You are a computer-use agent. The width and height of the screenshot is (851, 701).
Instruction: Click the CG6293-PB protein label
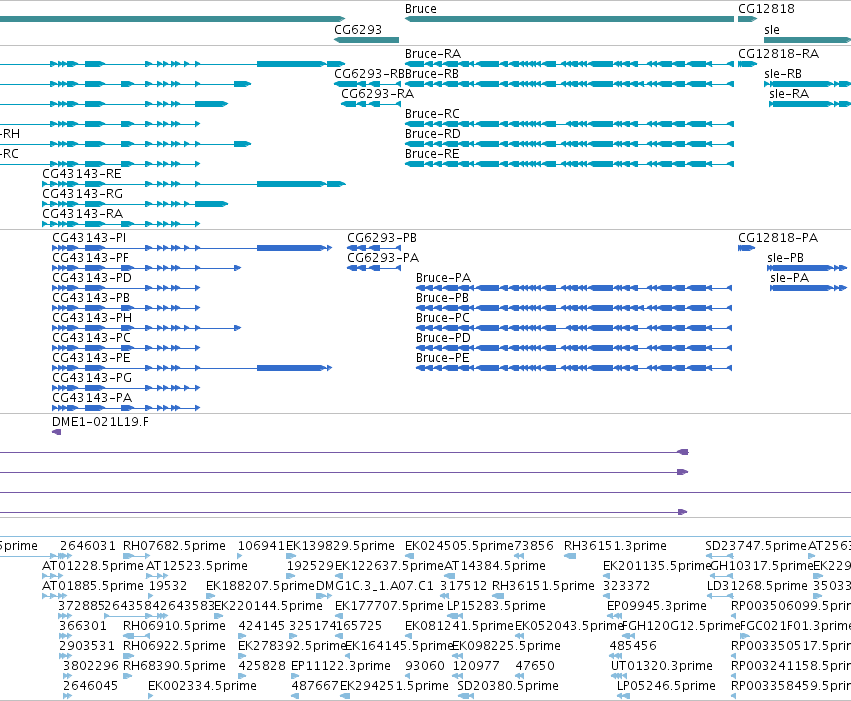coord(382,238)
